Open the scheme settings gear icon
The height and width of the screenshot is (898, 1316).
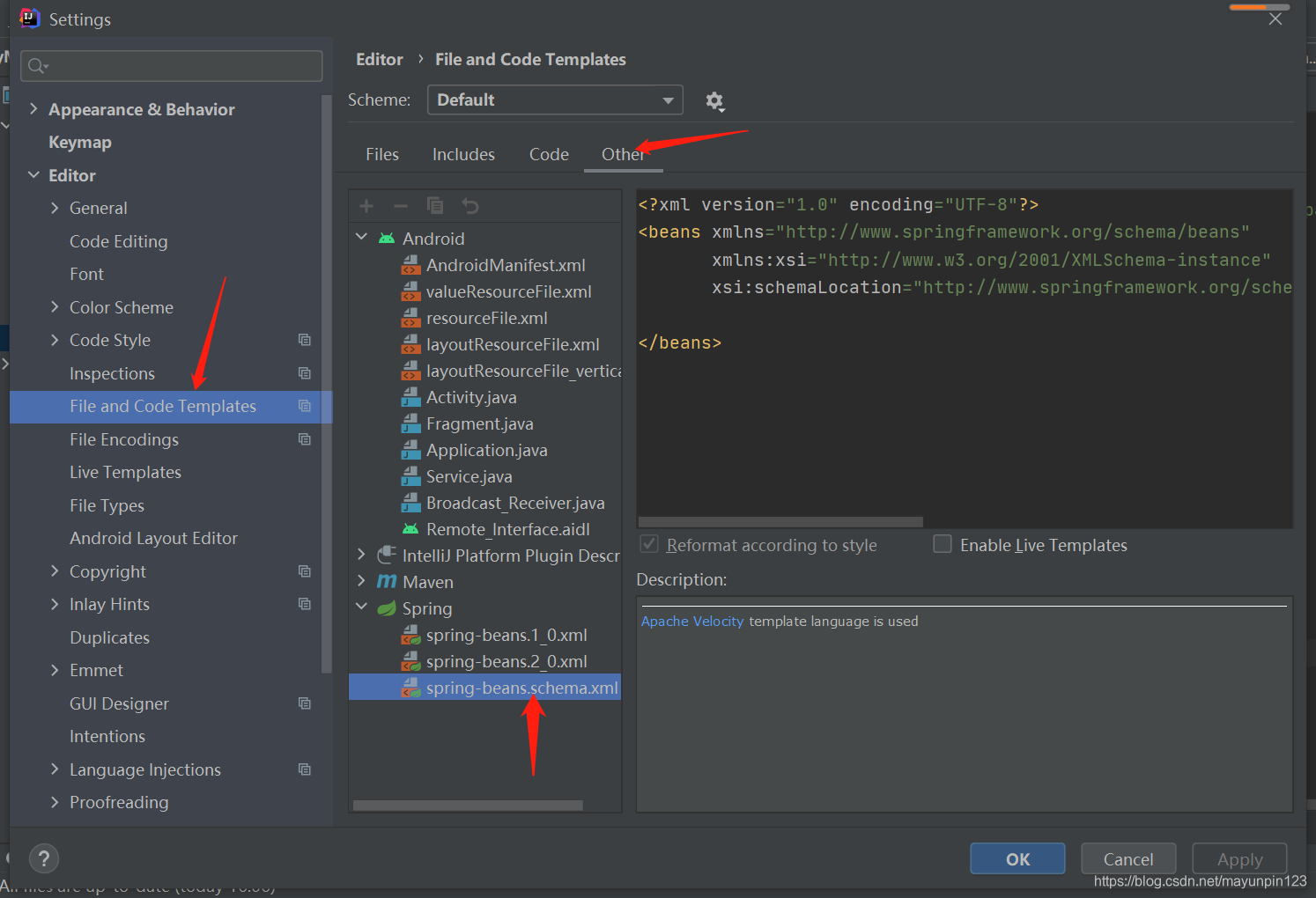(x=714, y=101)
